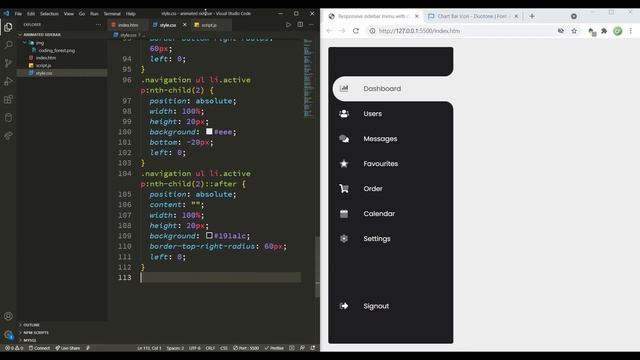The image size is (640, 360).
Task: Open the browser extensions puzzle icon
Action: tap(604, 31)
